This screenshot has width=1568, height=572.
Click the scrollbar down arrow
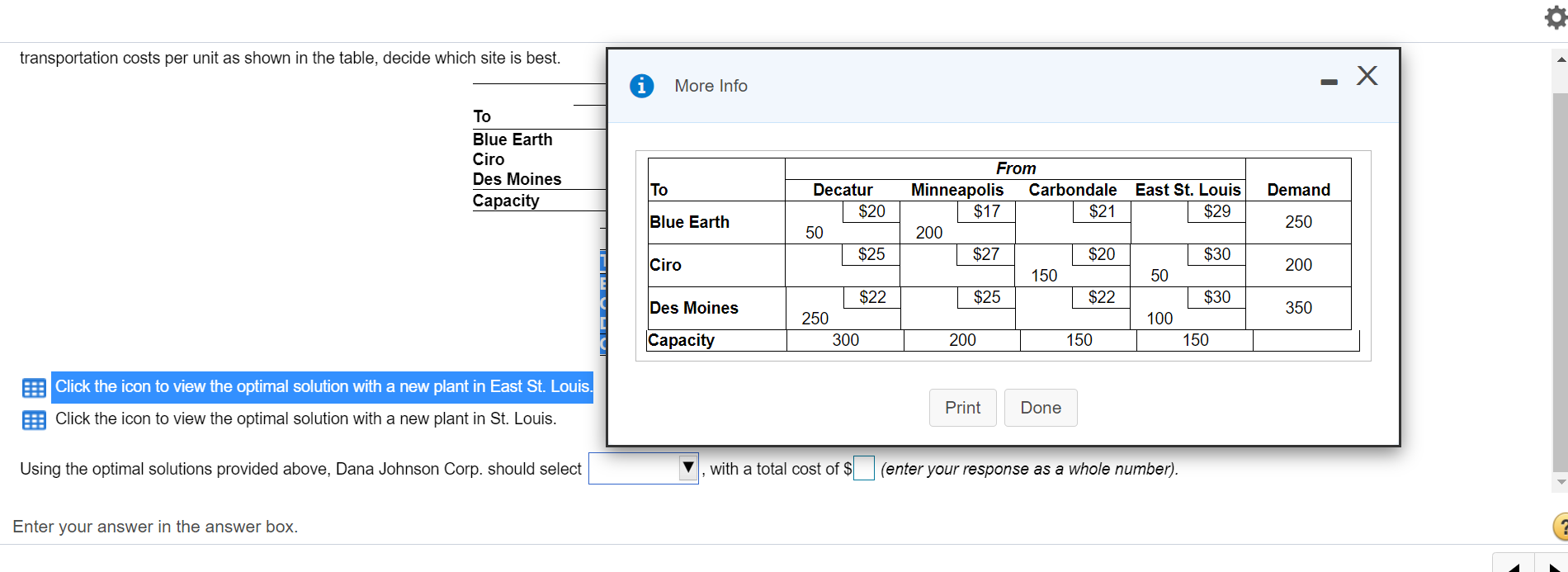[x=1561, y=482]
